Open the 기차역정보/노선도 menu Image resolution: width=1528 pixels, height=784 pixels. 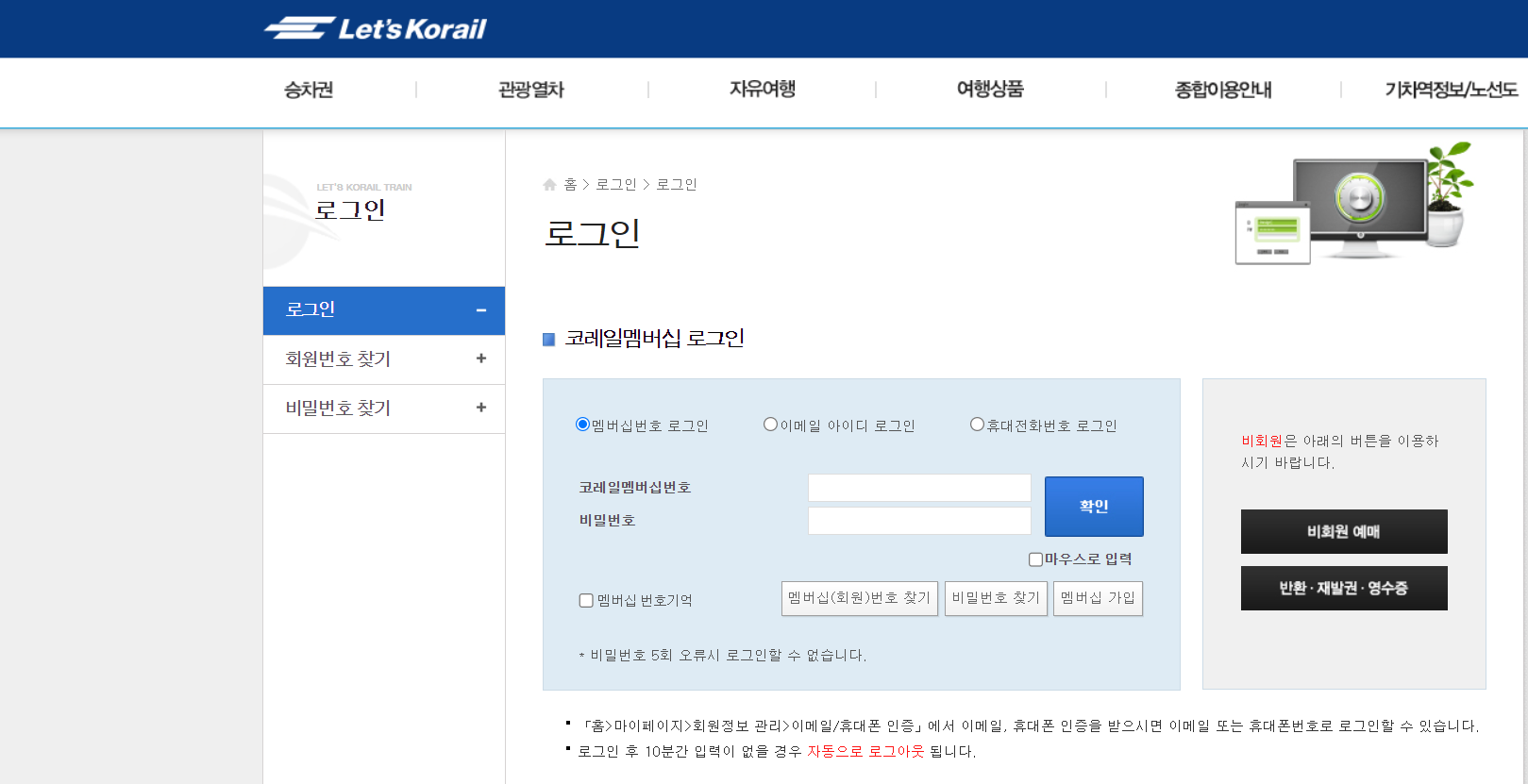click(1452, 90)
